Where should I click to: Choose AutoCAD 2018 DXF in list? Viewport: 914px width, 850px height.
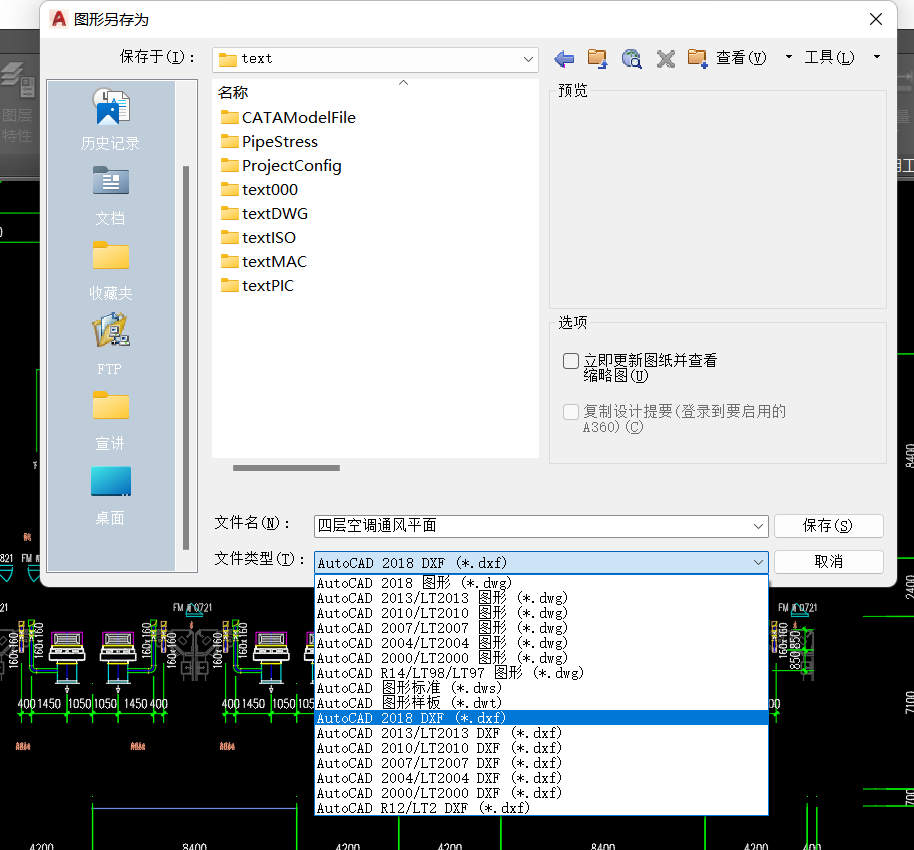point(542,718)
